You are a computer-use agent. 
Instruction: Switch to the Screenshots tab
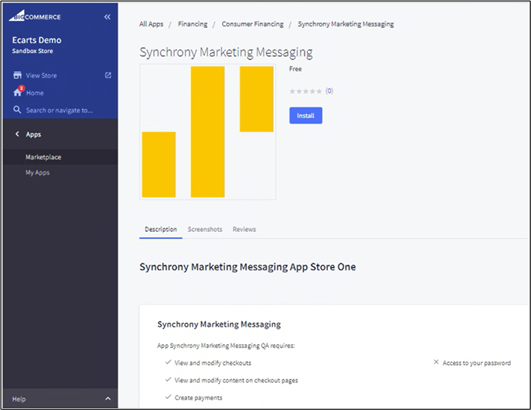(205, 230)
